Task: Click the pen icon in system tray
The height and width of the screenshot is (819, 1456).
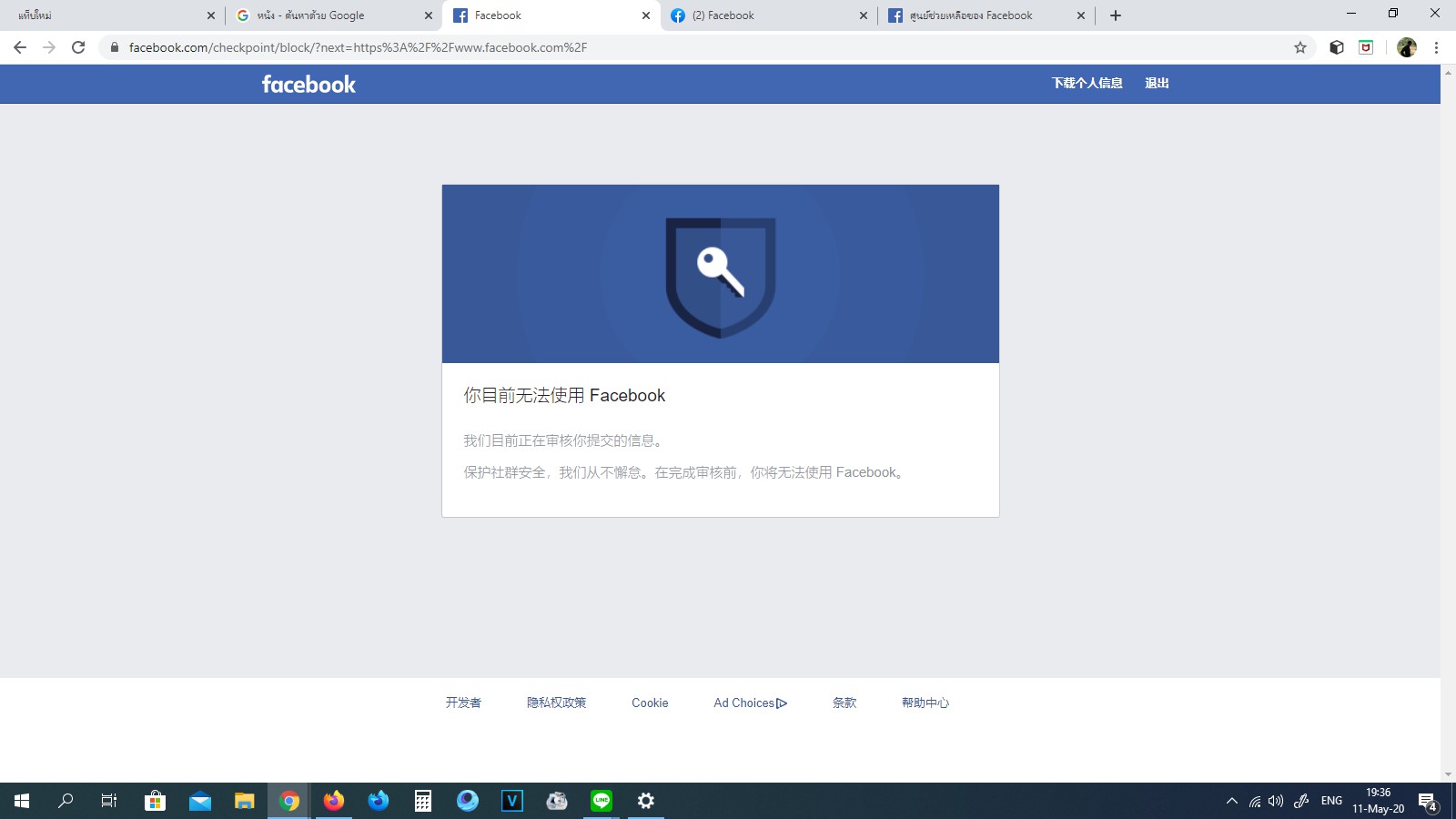Action: [x=1301, y=801]
